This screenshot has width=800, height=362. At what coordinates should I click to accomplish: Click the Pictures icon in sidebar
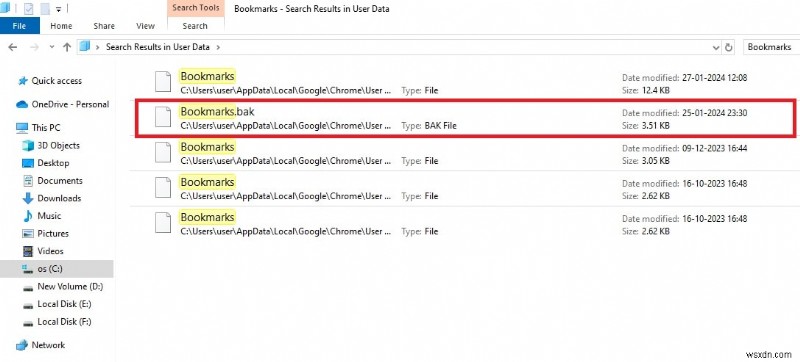click(28, 234)
